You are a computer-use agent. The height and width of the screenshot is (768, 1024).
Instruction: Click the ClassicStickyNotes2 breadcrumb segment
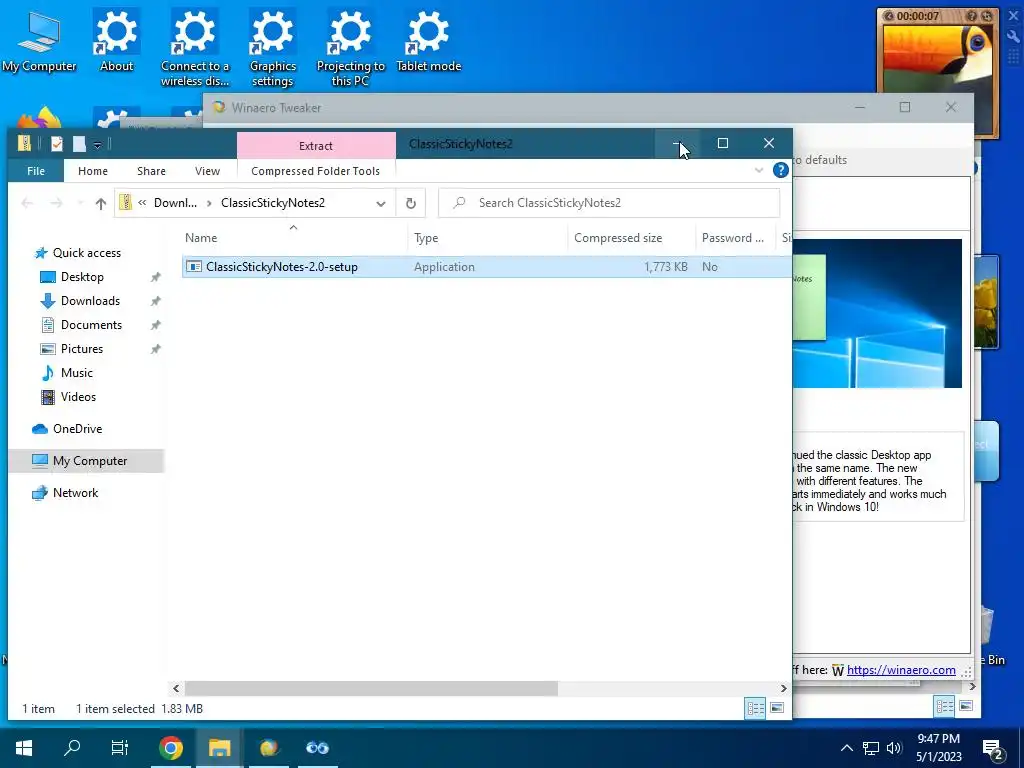(273, 203)
